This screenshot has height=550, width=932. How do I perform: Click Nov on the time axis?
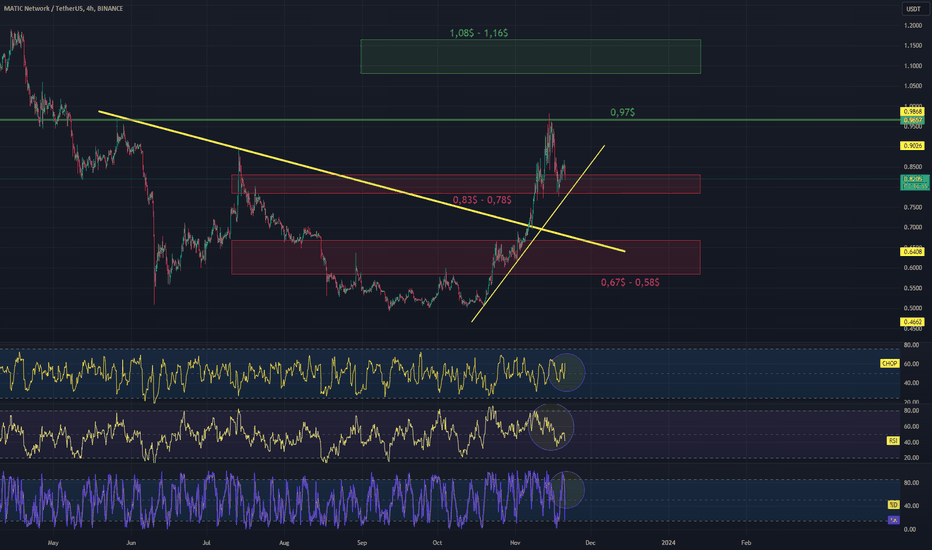pyautogui.click(x=515, y=543)
